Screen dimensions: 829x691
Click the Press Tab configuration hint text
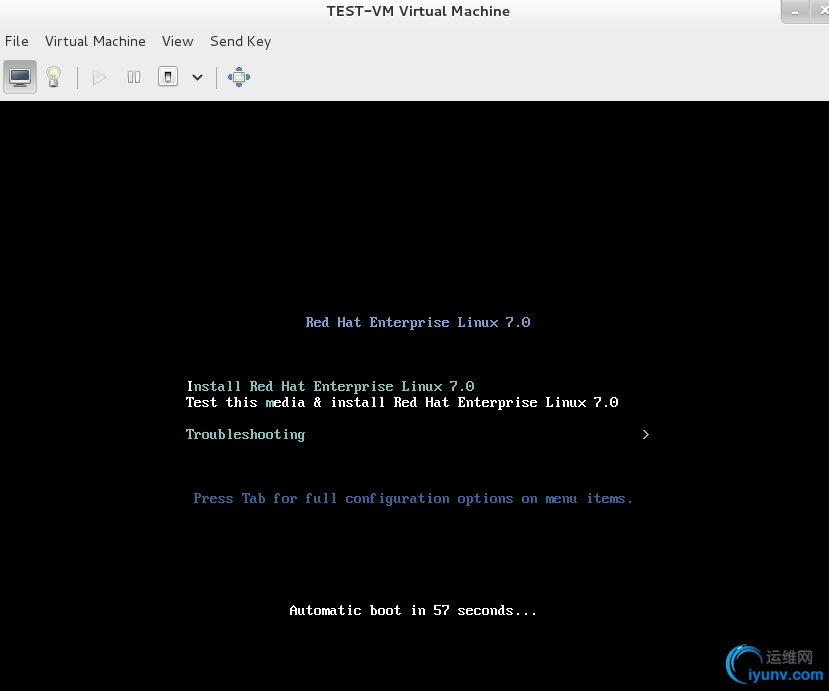click(413, 499)
